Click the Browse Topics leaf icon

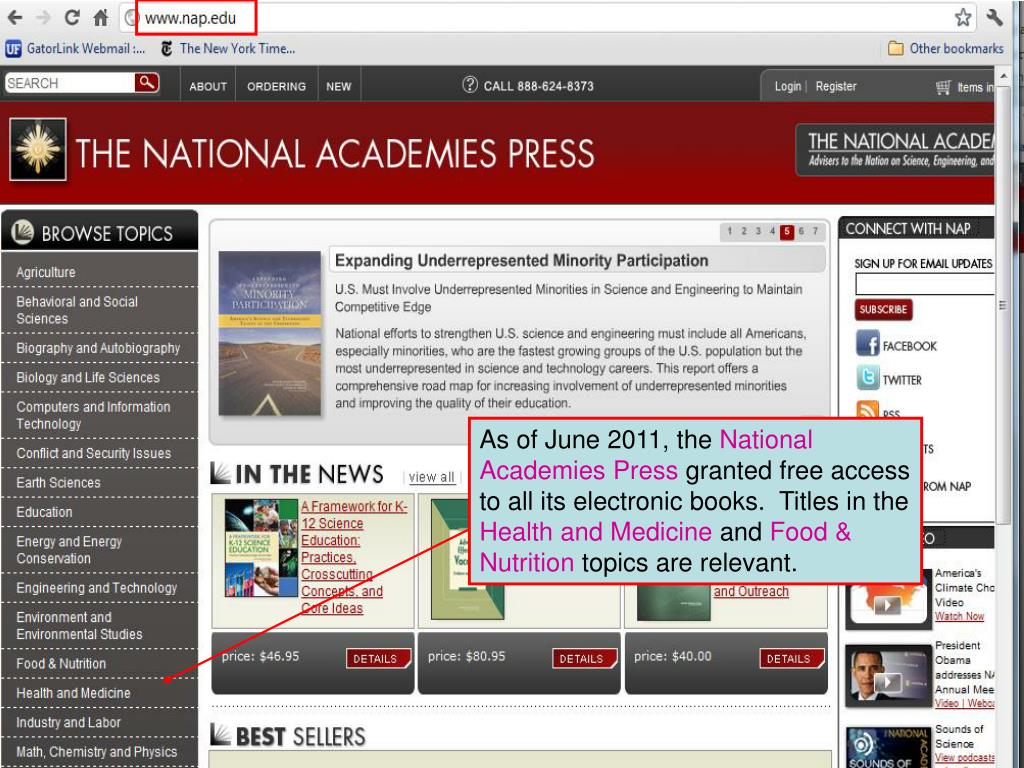point(22,232)
